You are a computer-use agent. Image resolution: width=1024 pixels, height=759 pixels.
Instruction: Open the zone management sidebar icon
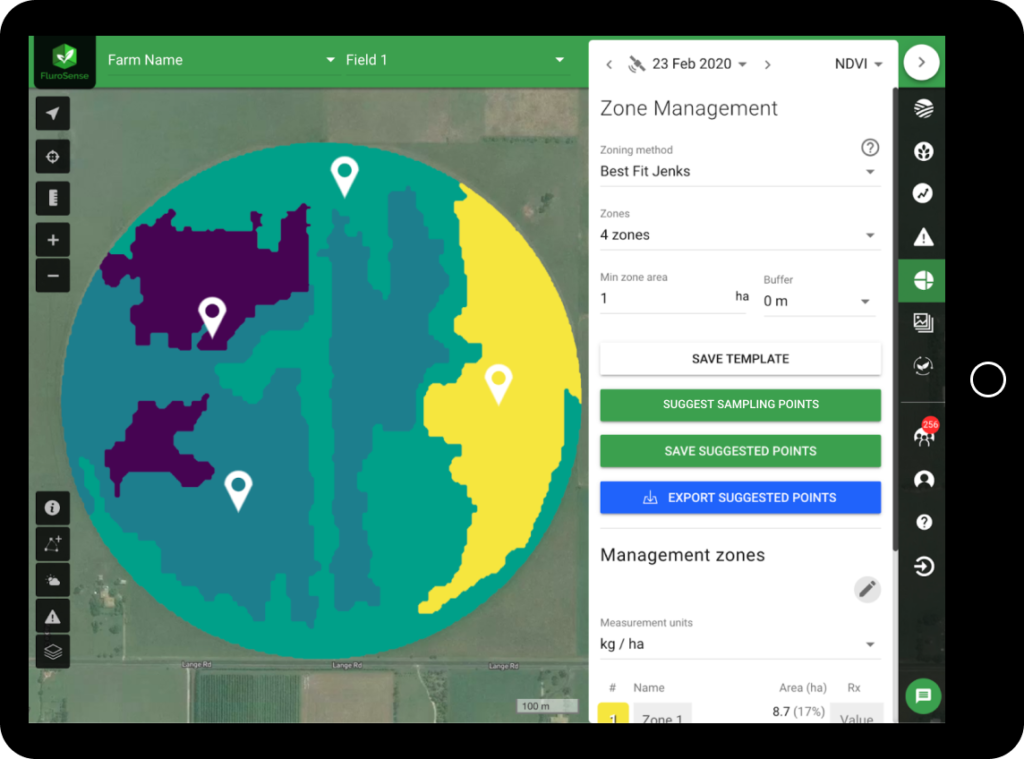[x=923, y=280]
